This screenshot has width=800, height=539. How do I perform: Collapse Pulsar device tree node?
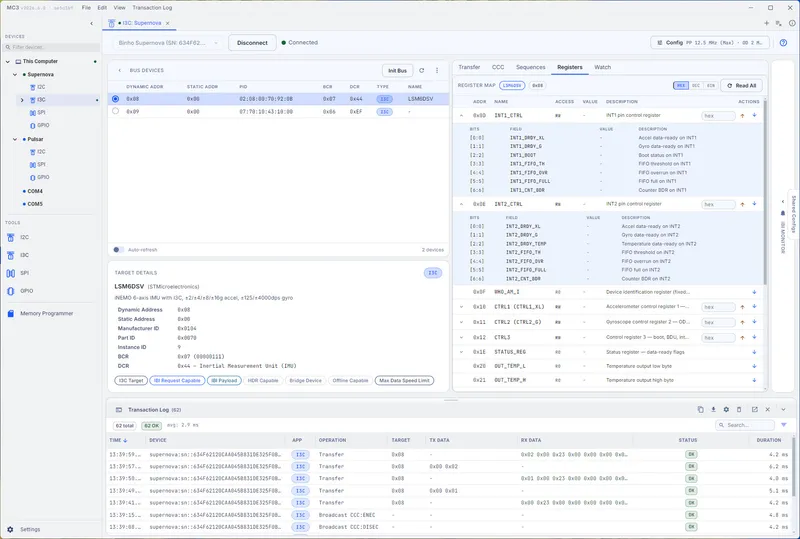click(x=15, y=139)
